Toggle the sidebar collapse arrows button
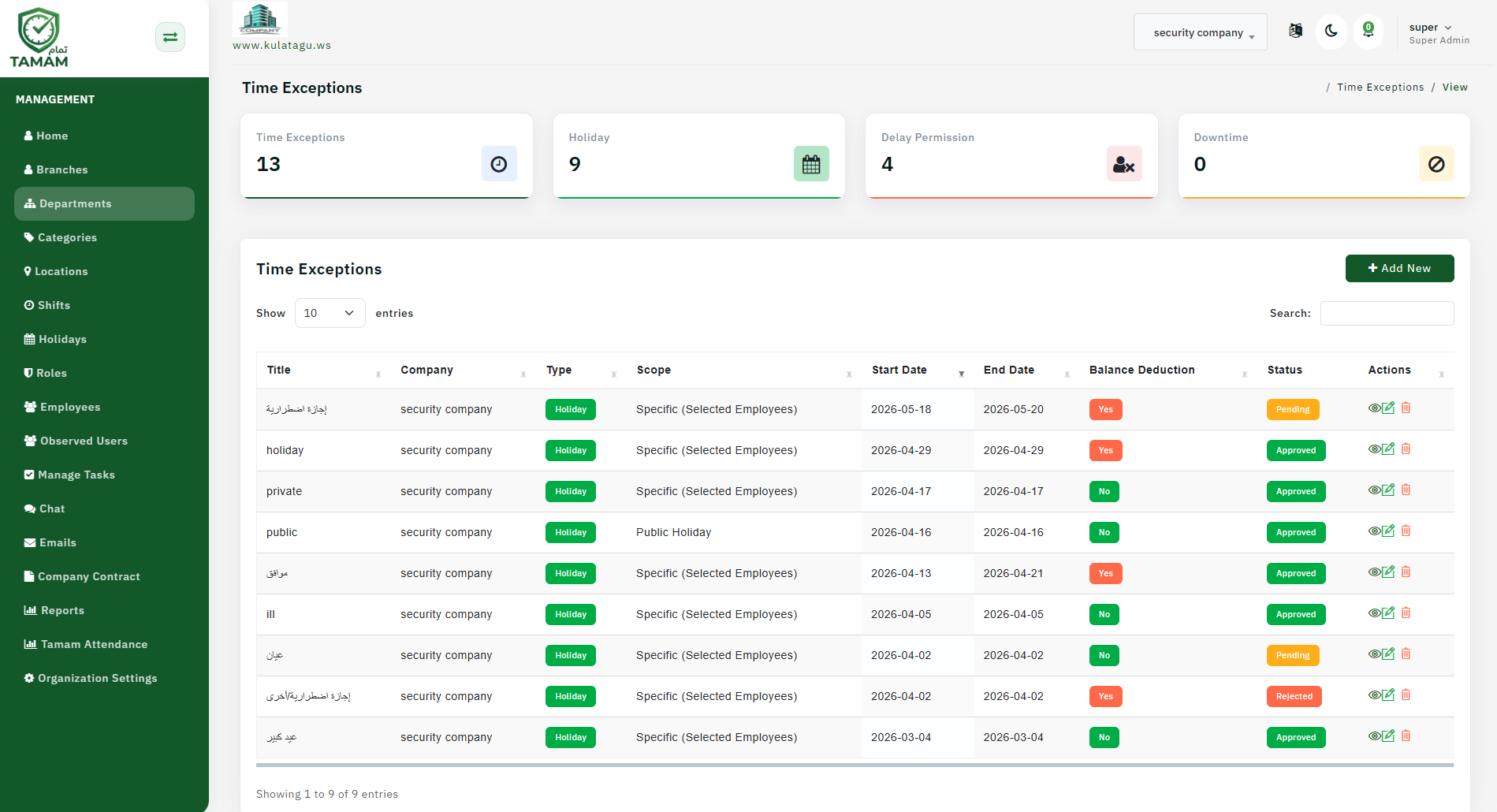The height and width of the screenshot is (812, 1497). pyautogui.click(x=170, y=37)
